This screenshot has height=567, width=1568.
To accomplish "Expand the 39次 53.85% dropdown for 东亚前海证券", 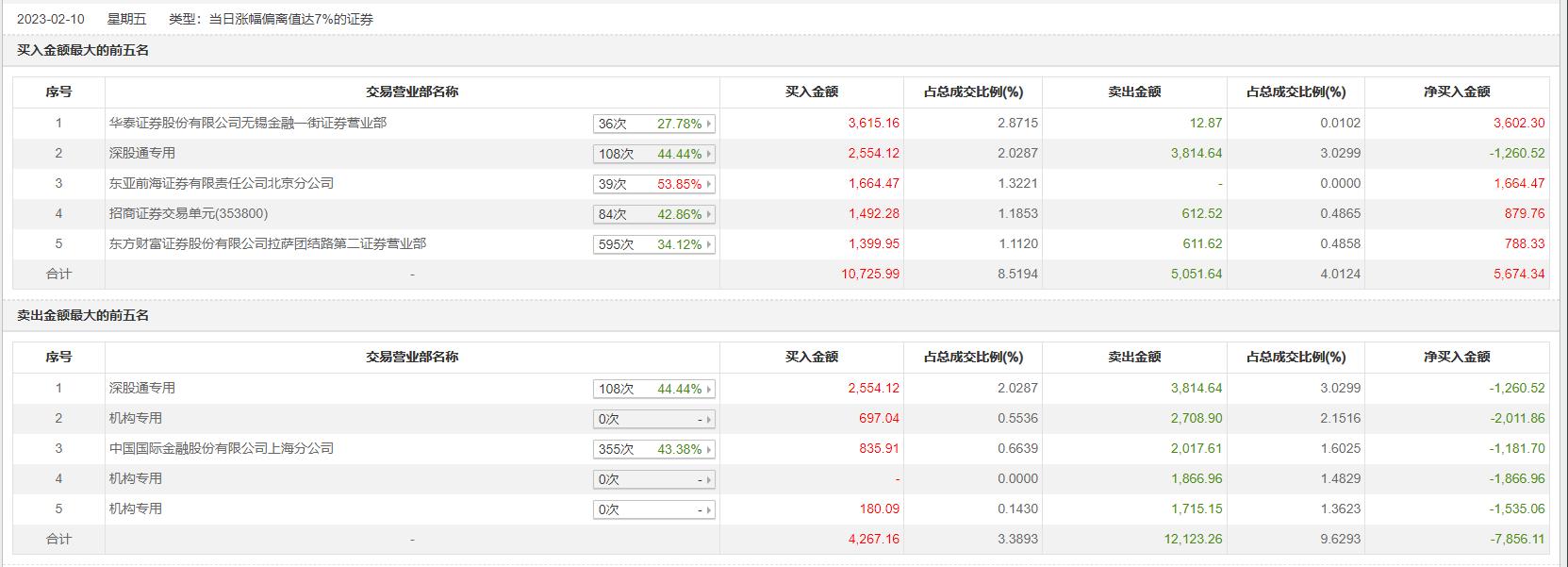I will 653,184.
